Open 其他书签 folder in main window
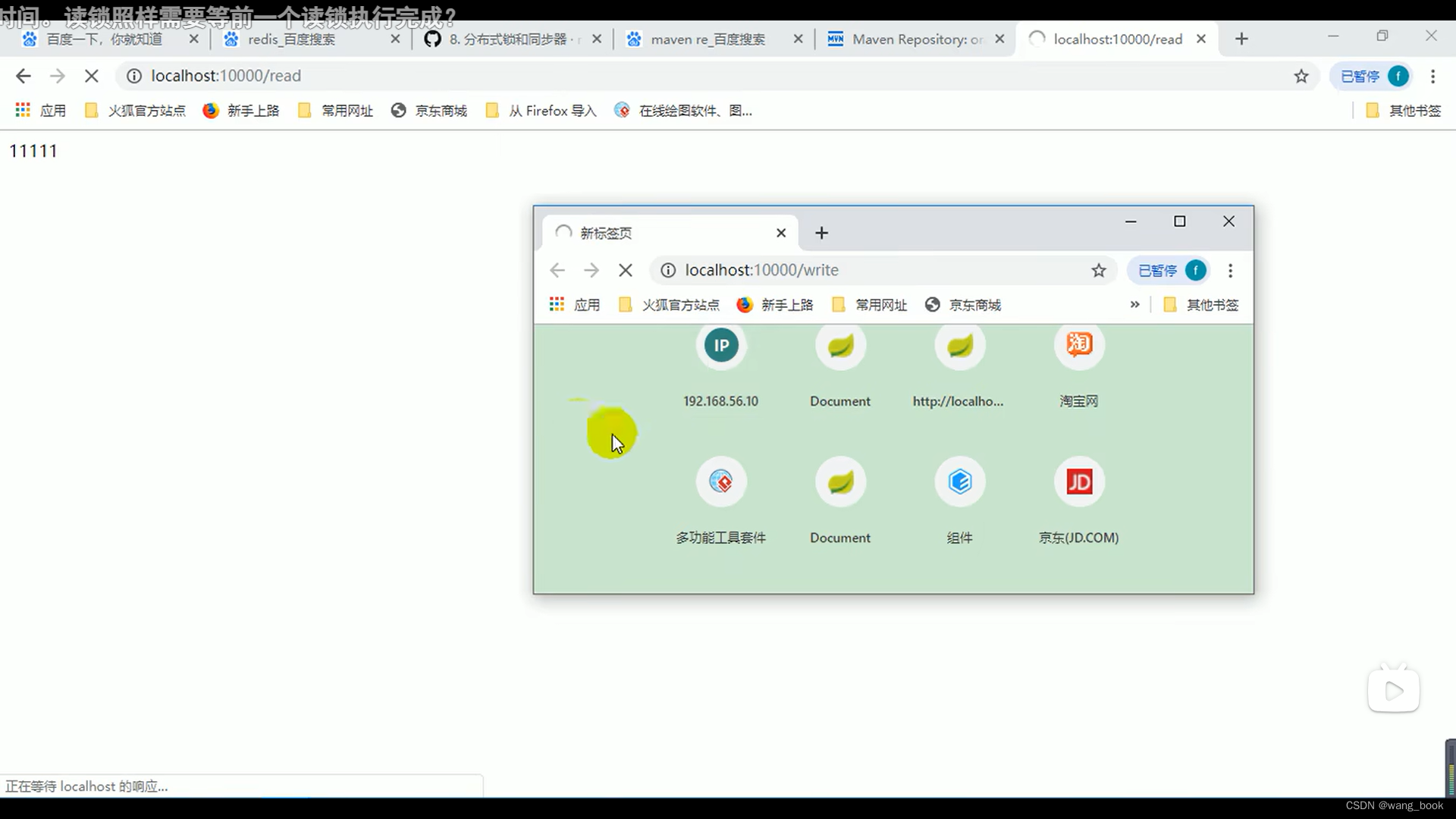The height and width of the screenshot is (819, 1456). tap(1403, 111)
